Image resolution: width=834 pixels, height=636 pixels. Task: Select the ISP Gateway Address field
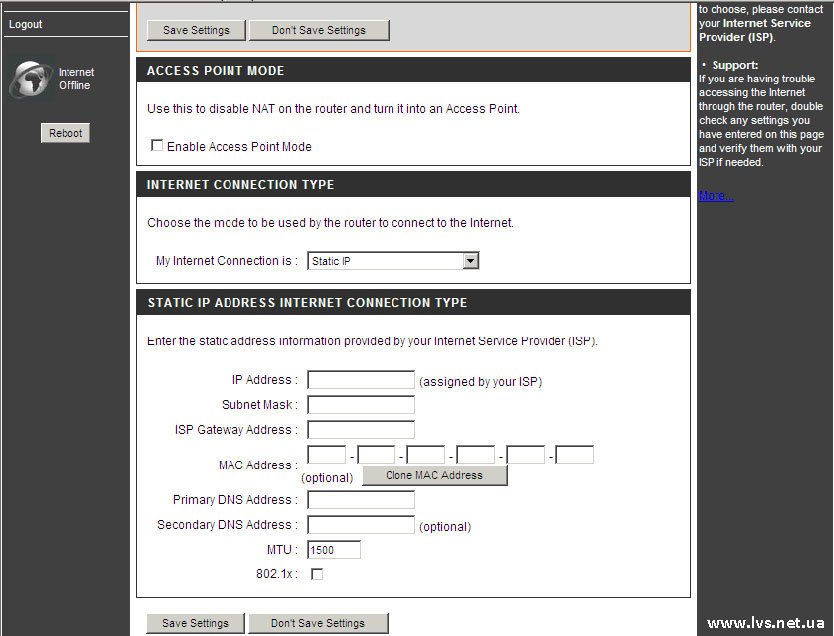(361, 430)
